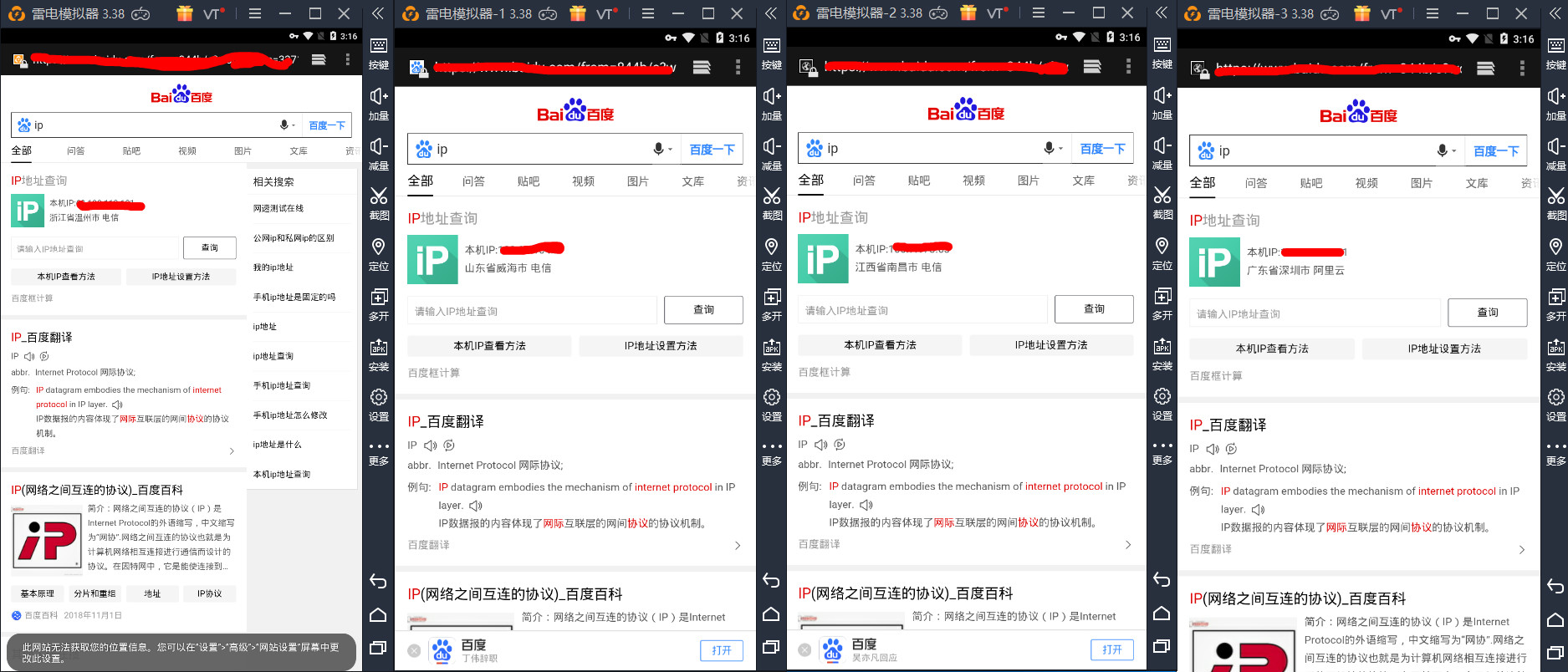Click 百度一下 search button in 雷电模拟器-1
The image size is (1568, 672).
[712, 150]
